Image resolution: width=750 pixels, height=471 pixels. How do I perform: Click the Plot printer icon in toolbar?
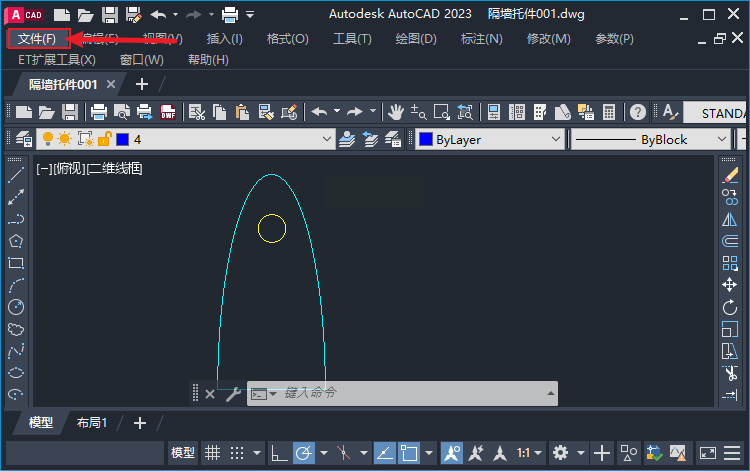pos(99,111)
